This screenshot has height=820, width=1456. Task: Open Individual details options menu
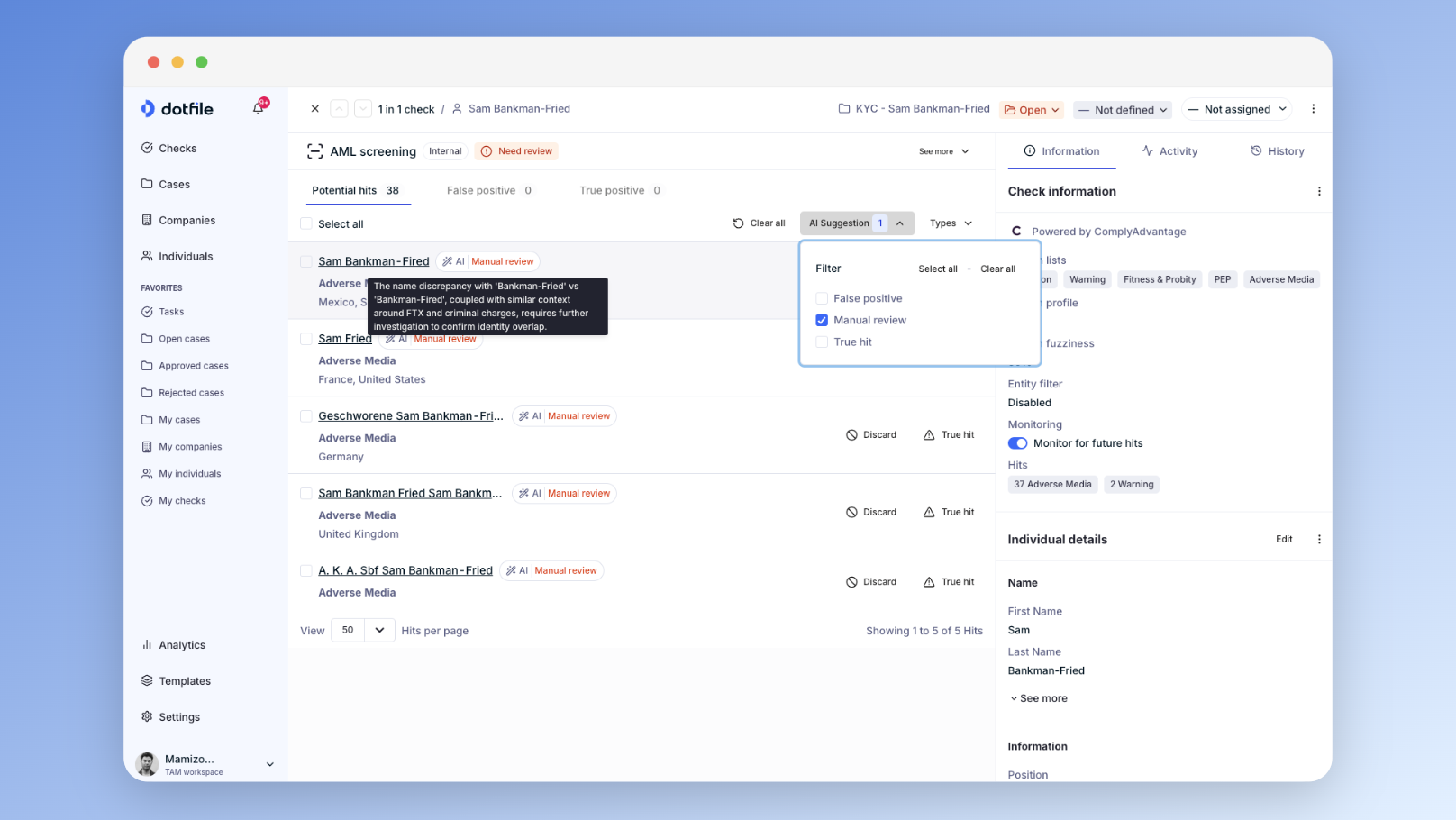[1319, 540]
